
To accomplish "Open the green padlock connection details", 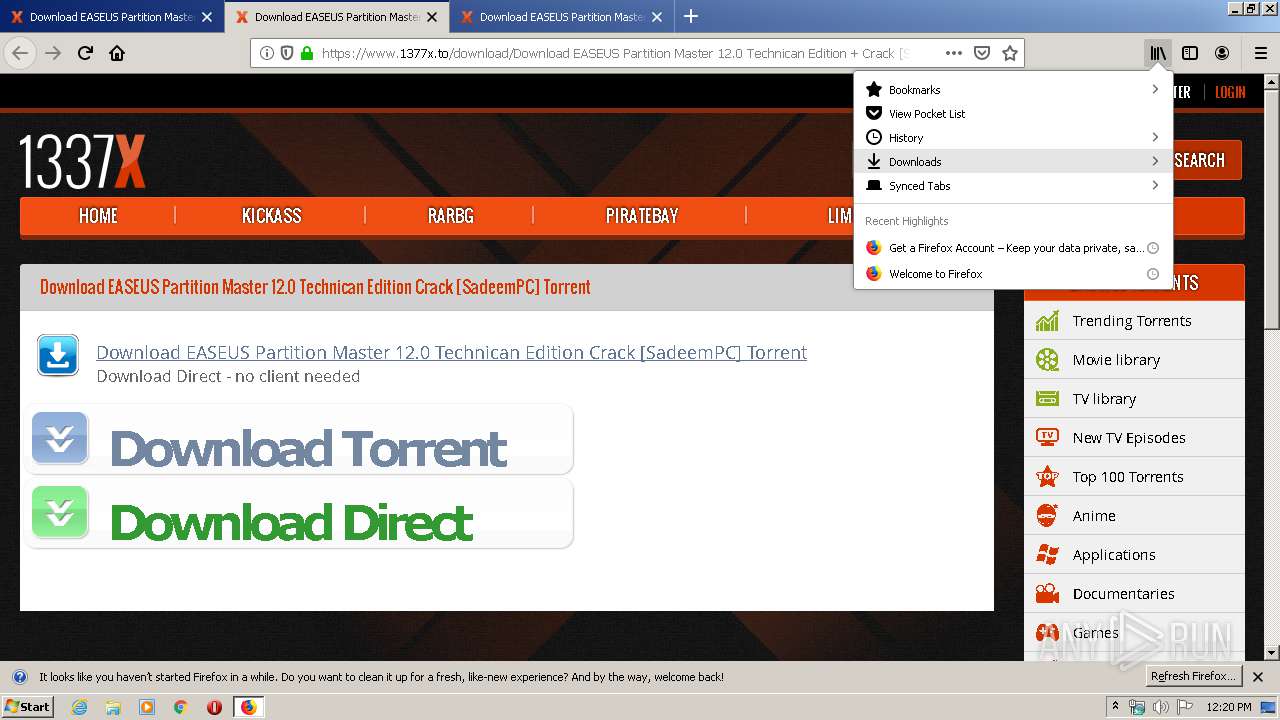I will pos(307,53).
